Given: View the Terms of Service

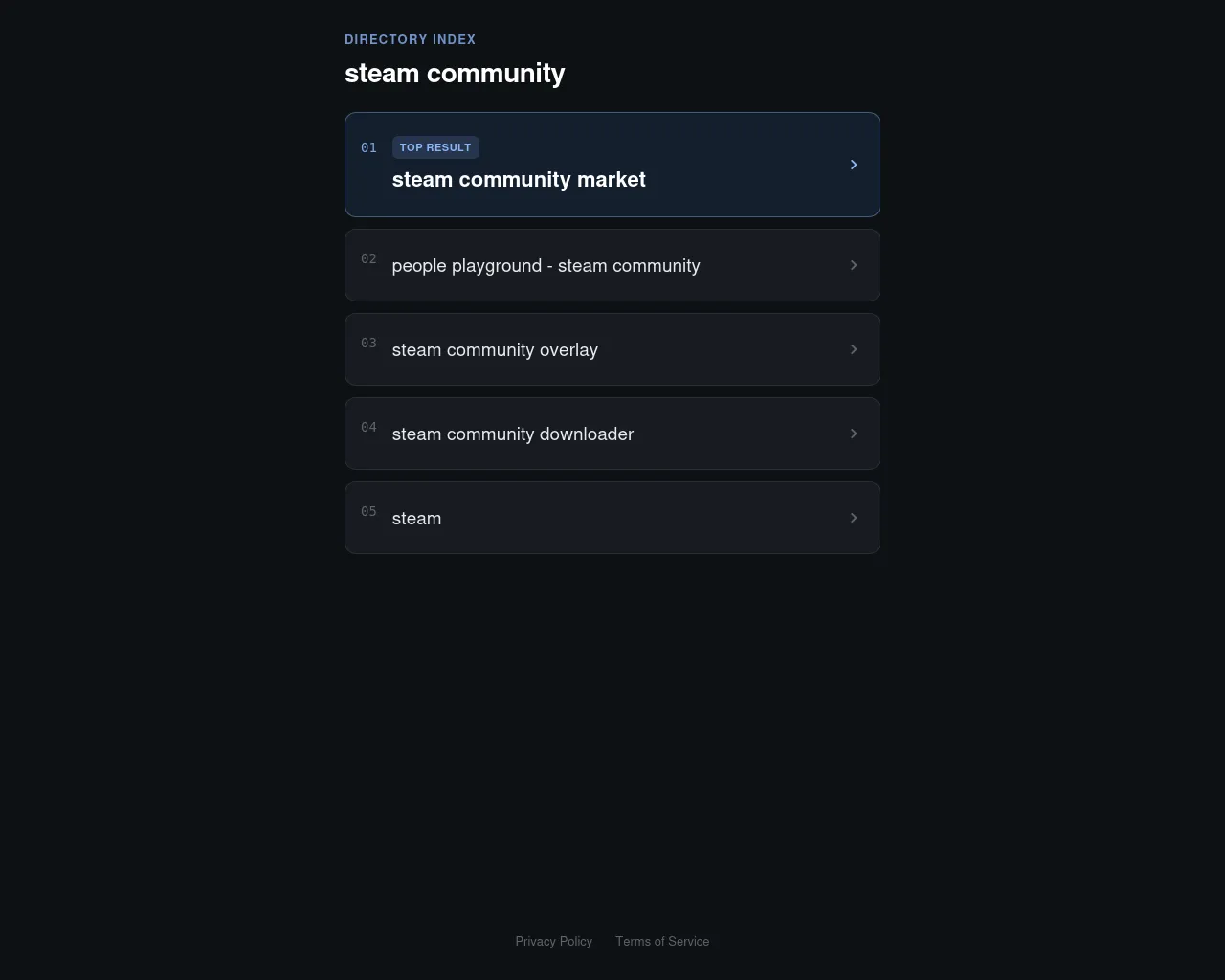Looking at the screenshot, I should pyautogui.click(x=662, y=942).
